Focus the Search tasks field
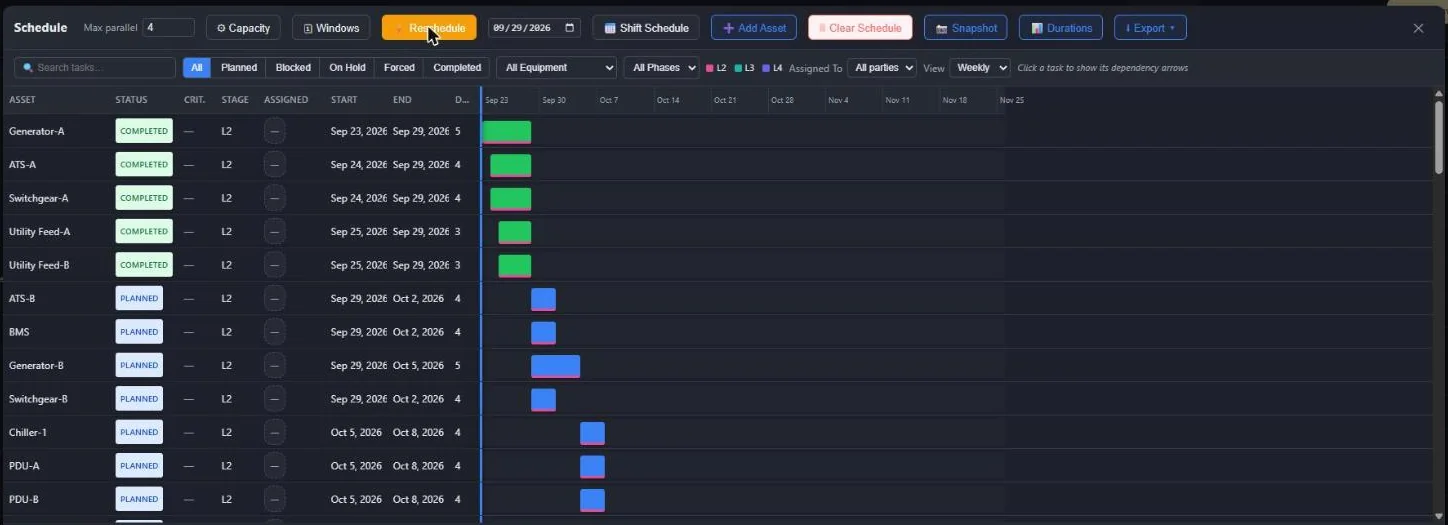Image resolution: width=1448 pixels, height=525 pixels. [95, 68]
